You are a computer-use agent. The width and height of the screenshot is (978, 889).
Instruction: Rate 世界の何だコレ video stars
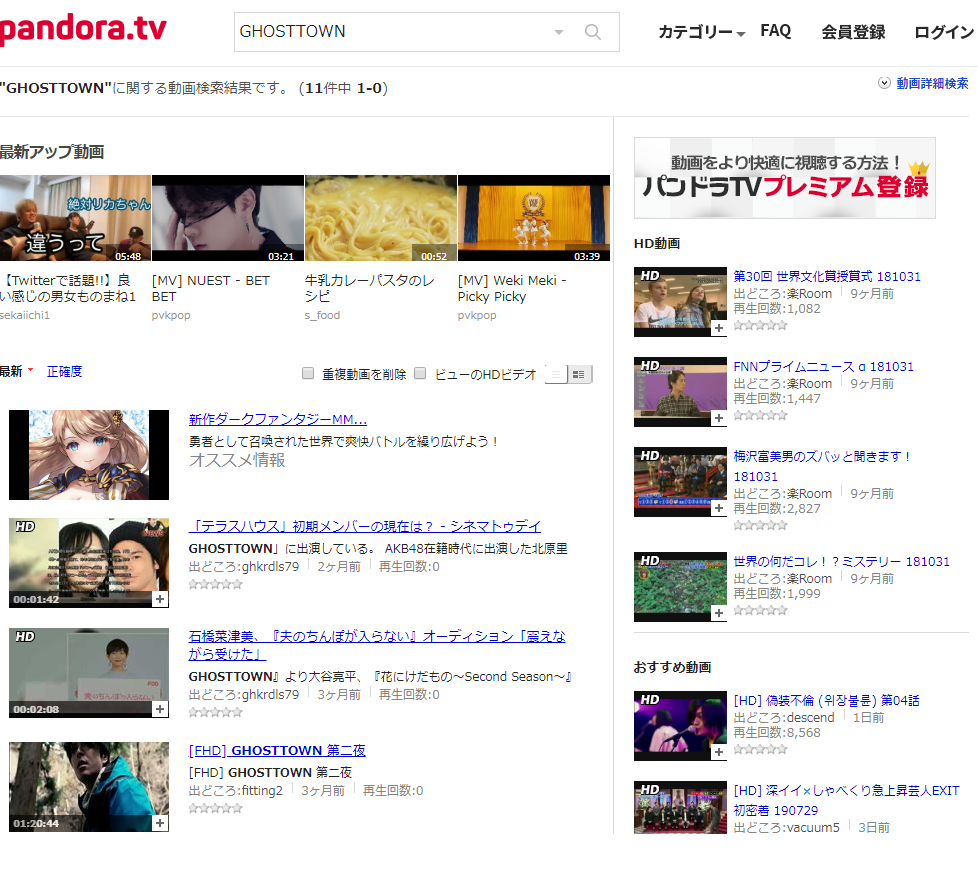761,610
